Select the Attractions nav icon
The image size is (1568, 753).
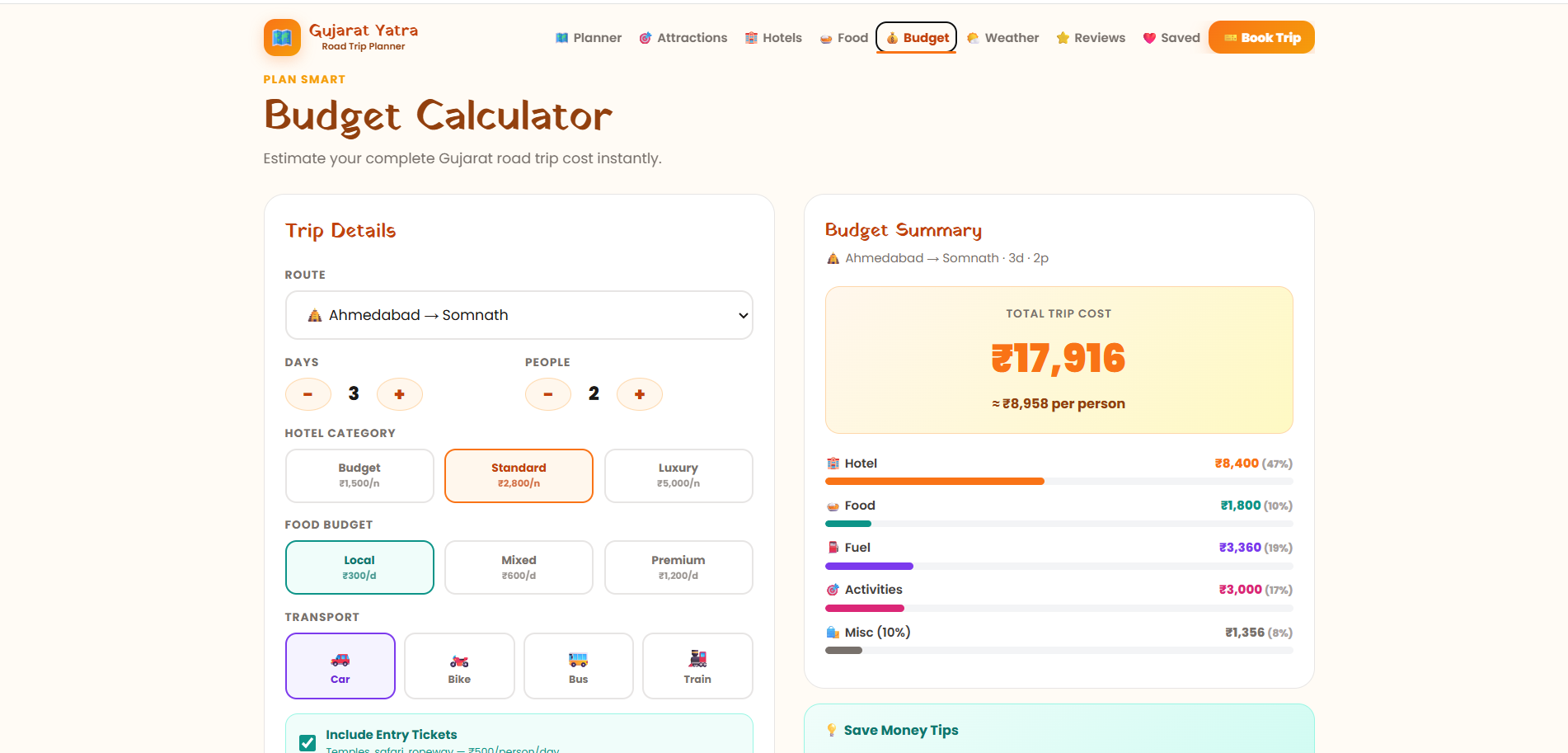pyautogui.click(x=645, y=37)
